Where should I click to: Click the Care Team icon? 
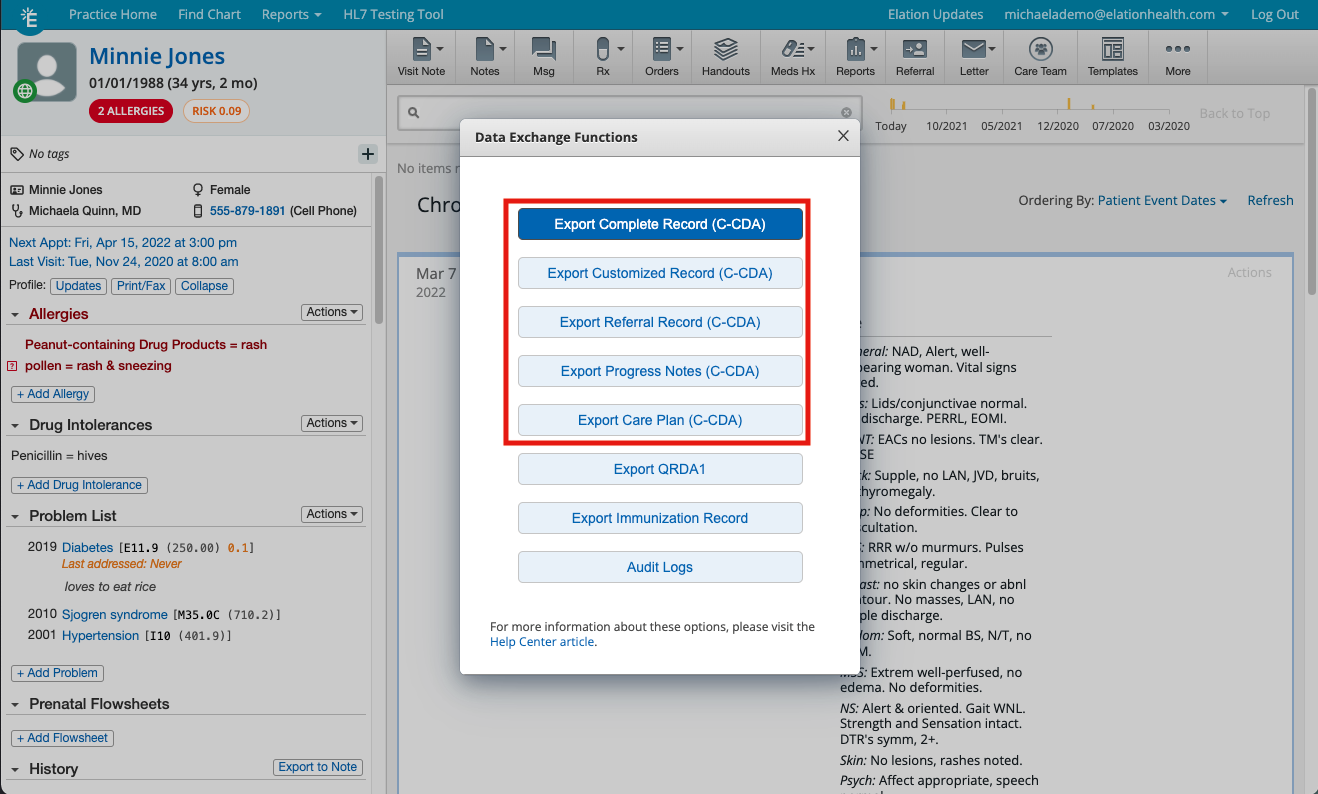[x=1040, y=55]
